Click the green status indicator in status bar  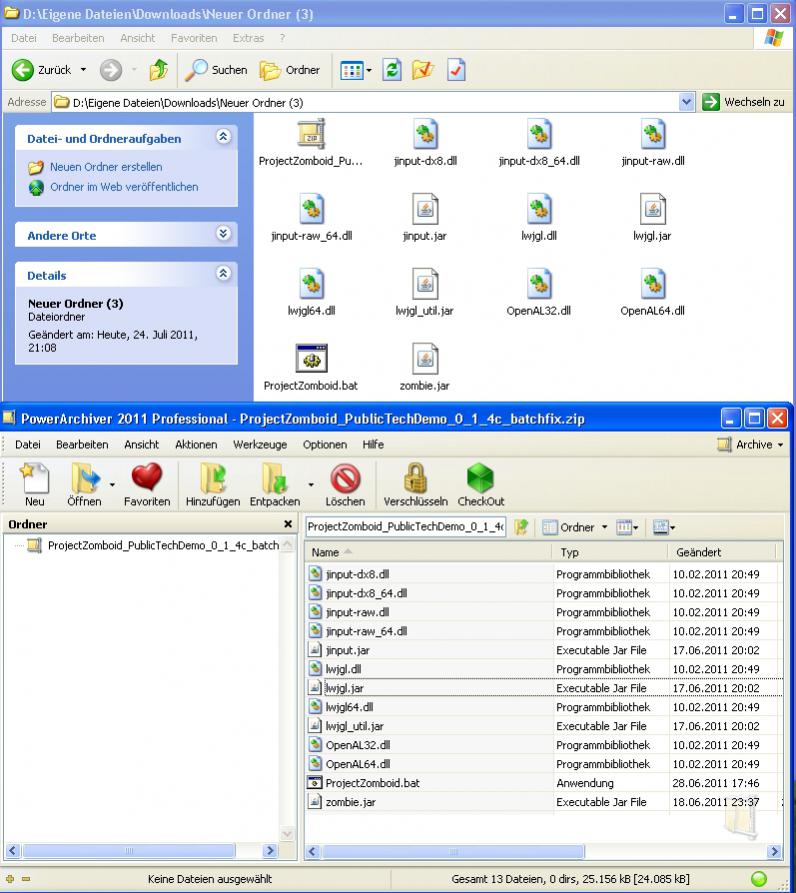pos(758,879)
